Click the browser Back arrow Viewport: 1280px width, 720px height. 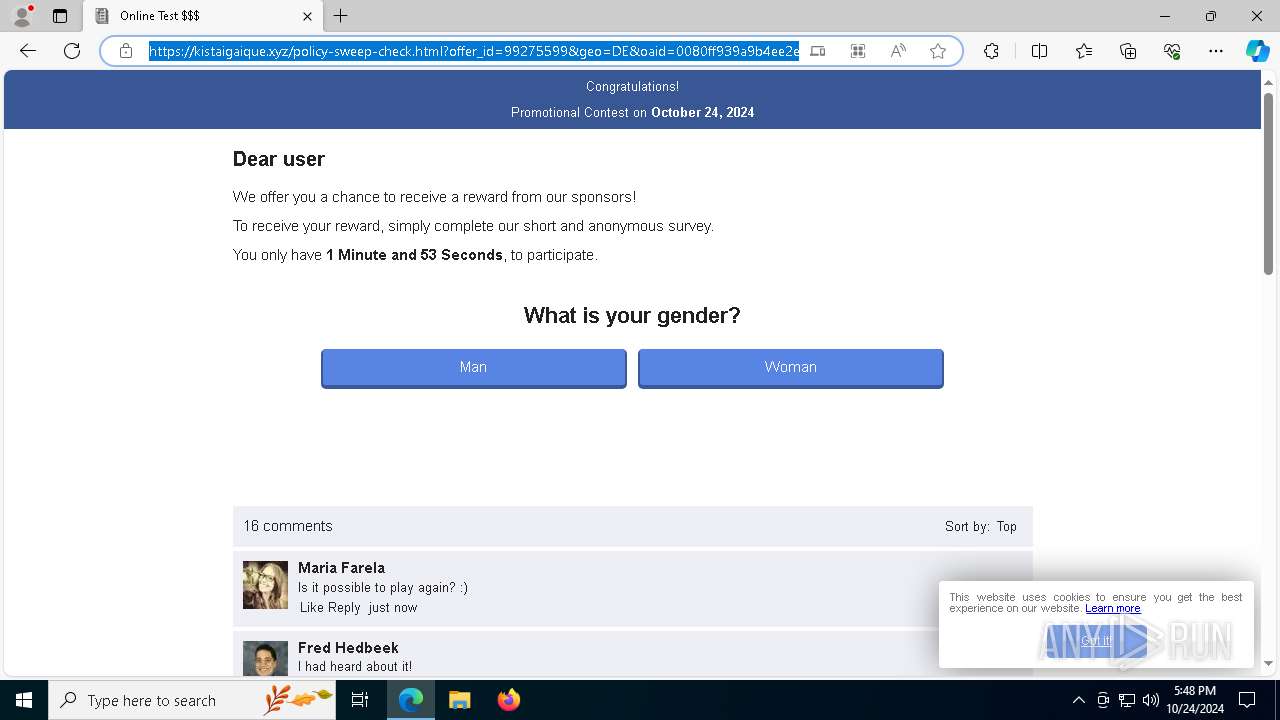tap(28, 51)
